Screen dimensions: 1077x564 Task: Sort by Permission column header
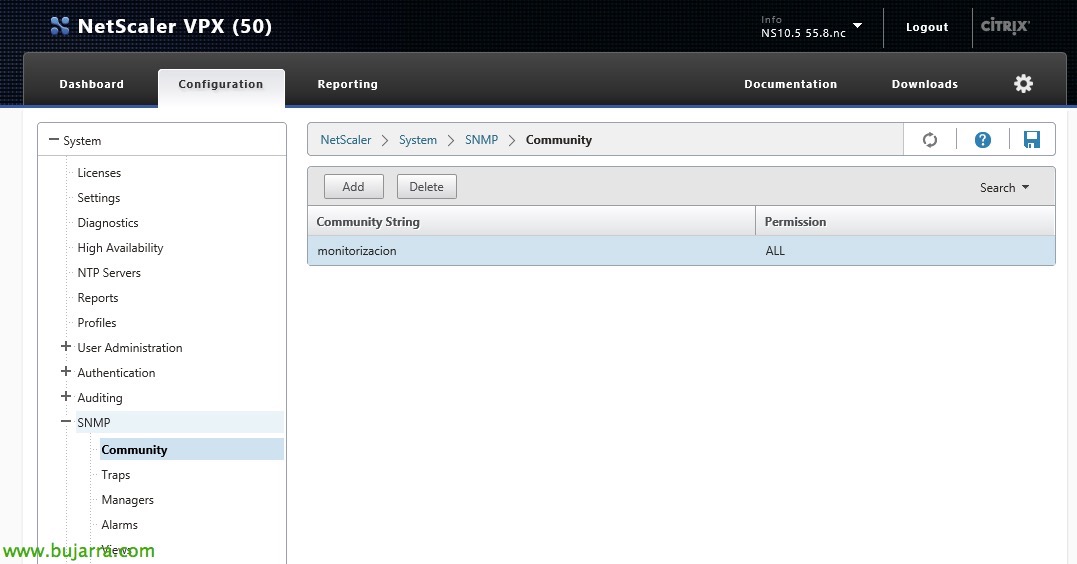coord(905,221)
